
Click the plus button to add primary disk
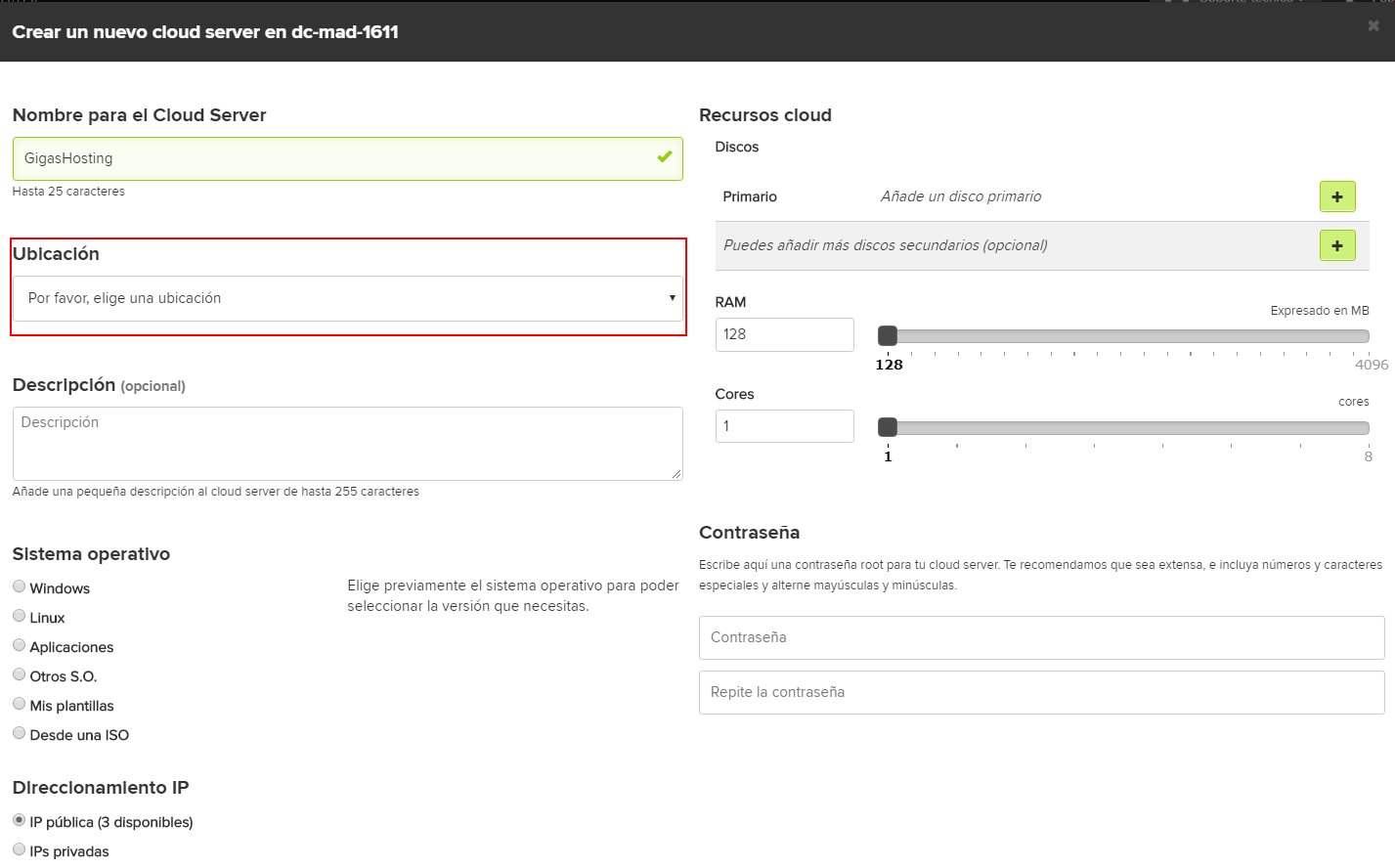point(1337,196)
